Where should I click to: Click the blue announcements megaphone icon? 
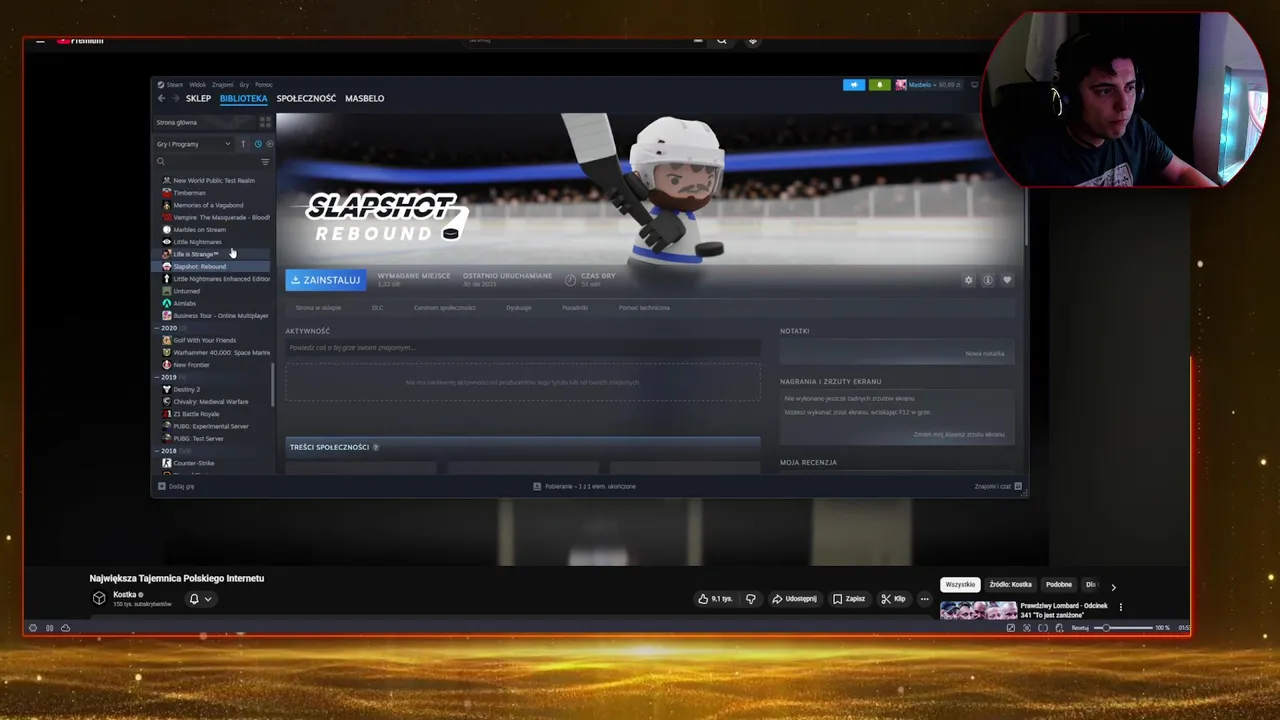point(854,85)
